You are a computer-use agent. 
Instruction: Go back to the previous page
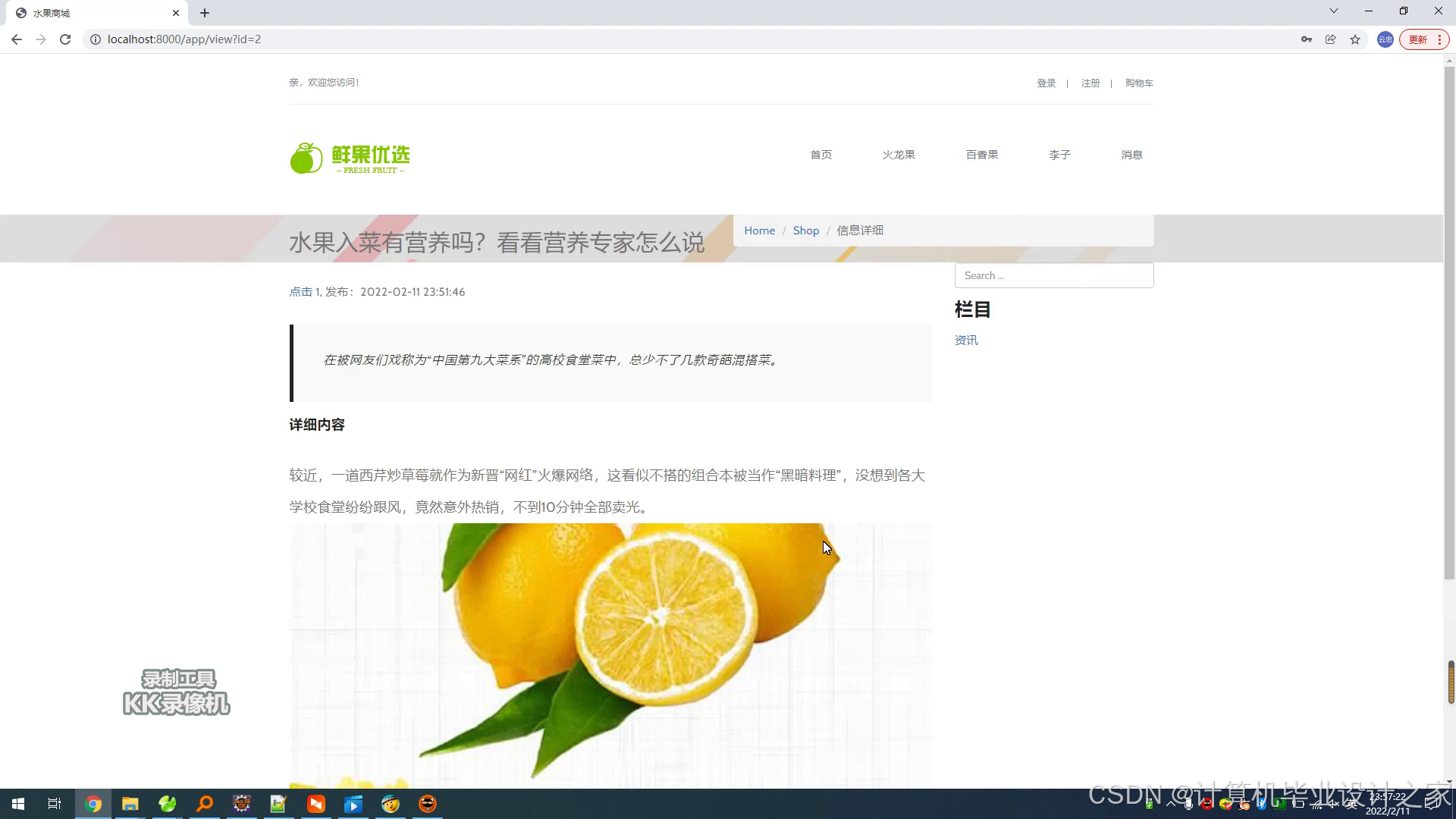(17, 39)
